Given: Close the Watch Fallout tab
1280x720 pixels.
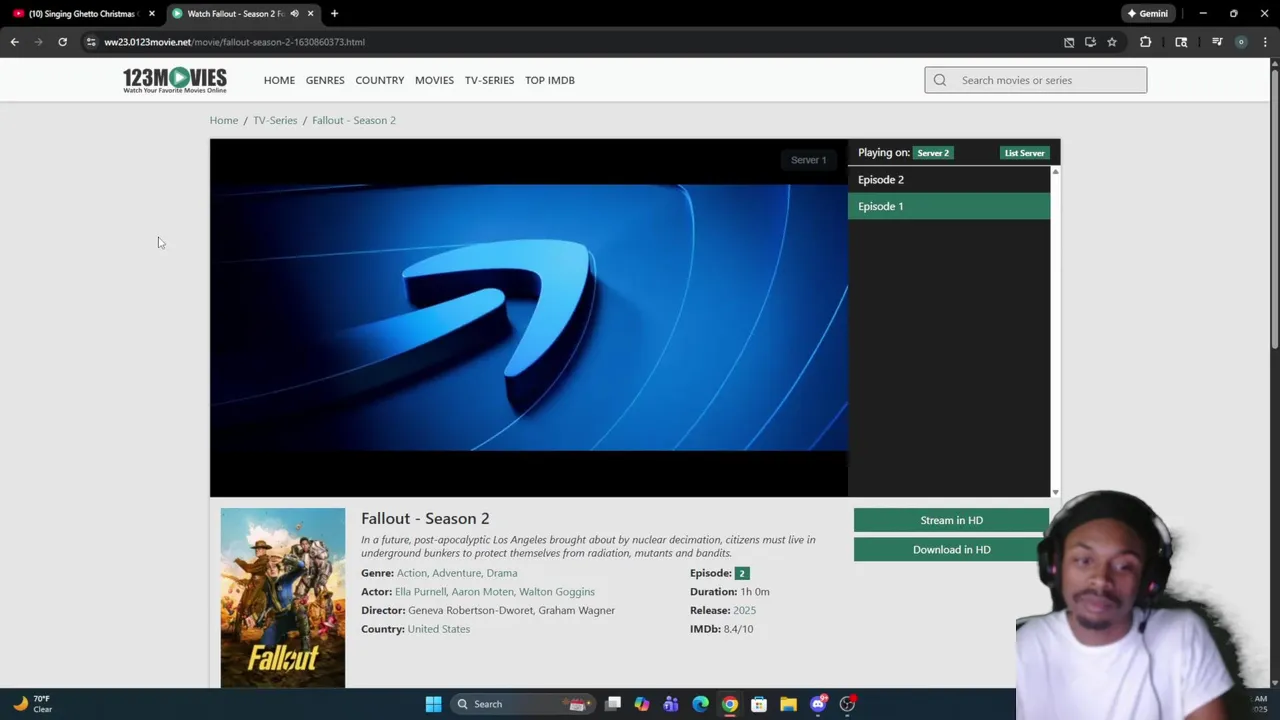Looking at the screenshot, I should coord(310,14).
